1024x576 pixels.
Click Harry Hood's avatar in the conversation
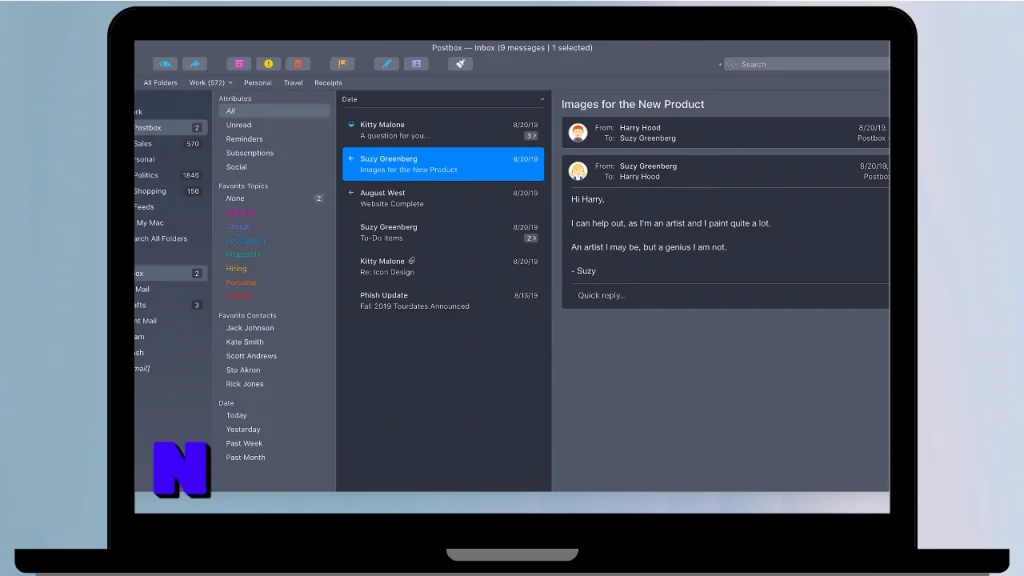tap(577, 133)
